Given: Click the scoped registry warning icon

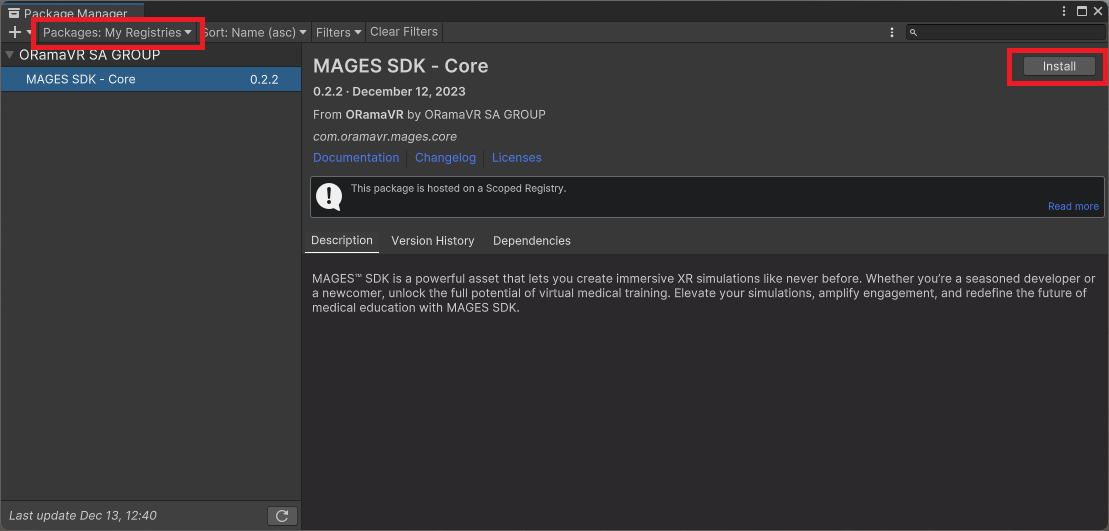Looking at the screenshot, I should coord(329,197).
